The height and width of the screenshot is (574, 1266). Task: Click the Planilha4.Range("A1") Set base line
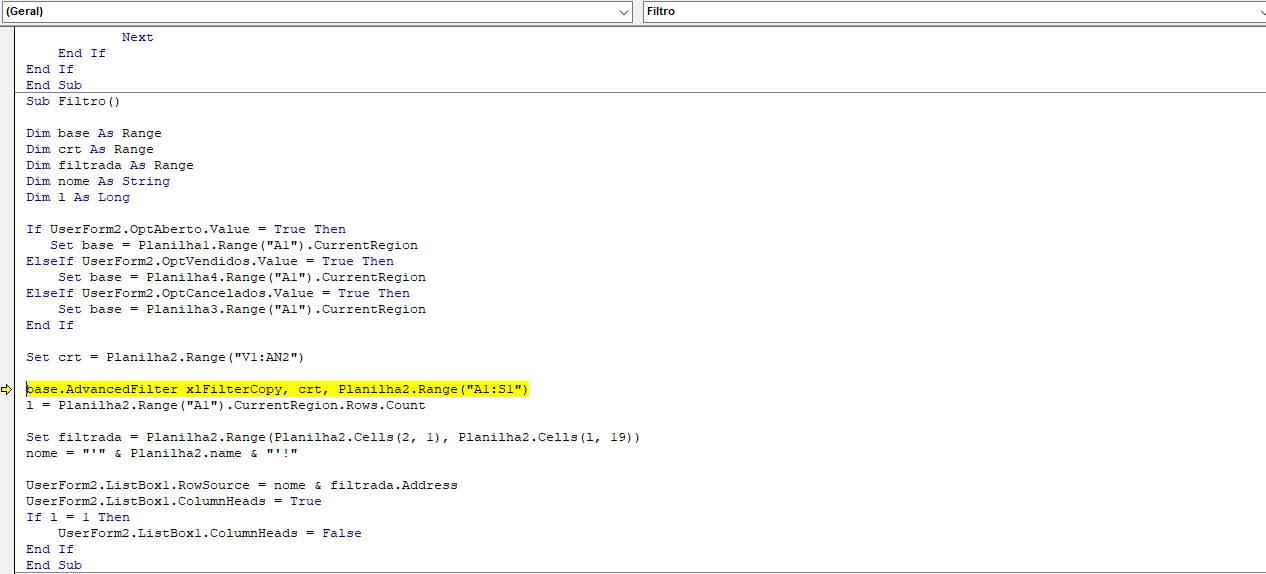coord(242,277)
